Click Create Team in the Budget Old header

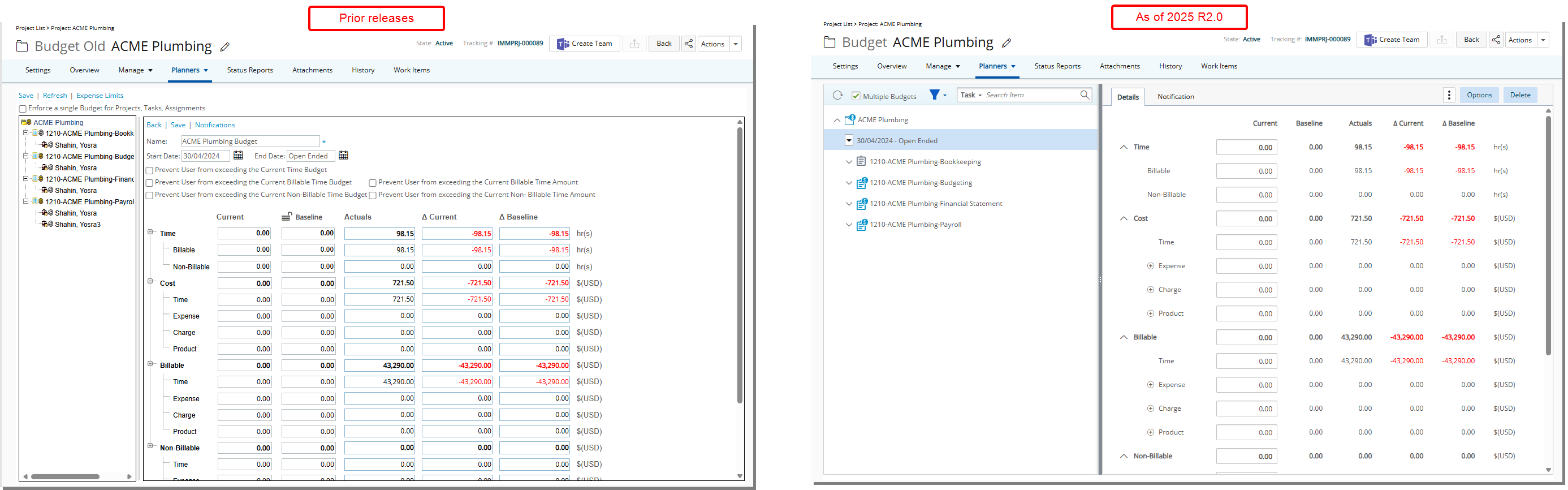point(585,44)
